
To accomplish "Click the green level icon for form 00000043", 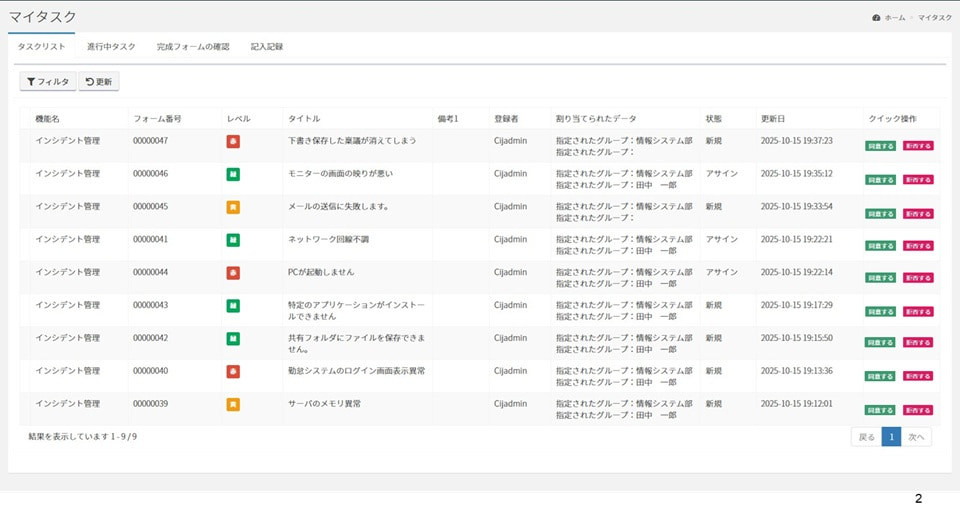I will pos(233,306).
